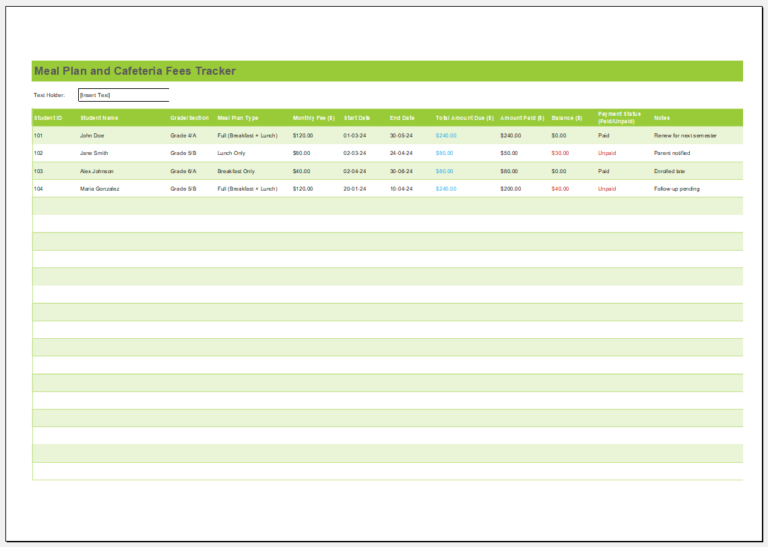Click the 'Monthly Fee ($)' column header
Image resolution: width=768 pixels, height=547 pixels.
(313, 118)
